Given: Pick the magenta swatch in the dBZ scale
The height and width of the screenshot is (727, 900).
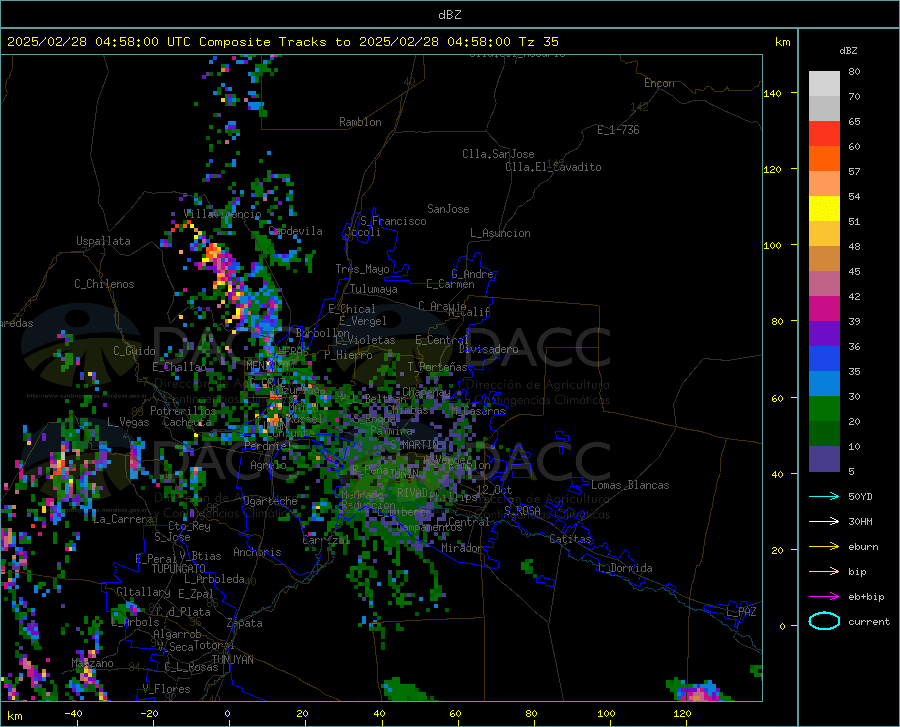Looking at the screenshot, I should point(824,309).
